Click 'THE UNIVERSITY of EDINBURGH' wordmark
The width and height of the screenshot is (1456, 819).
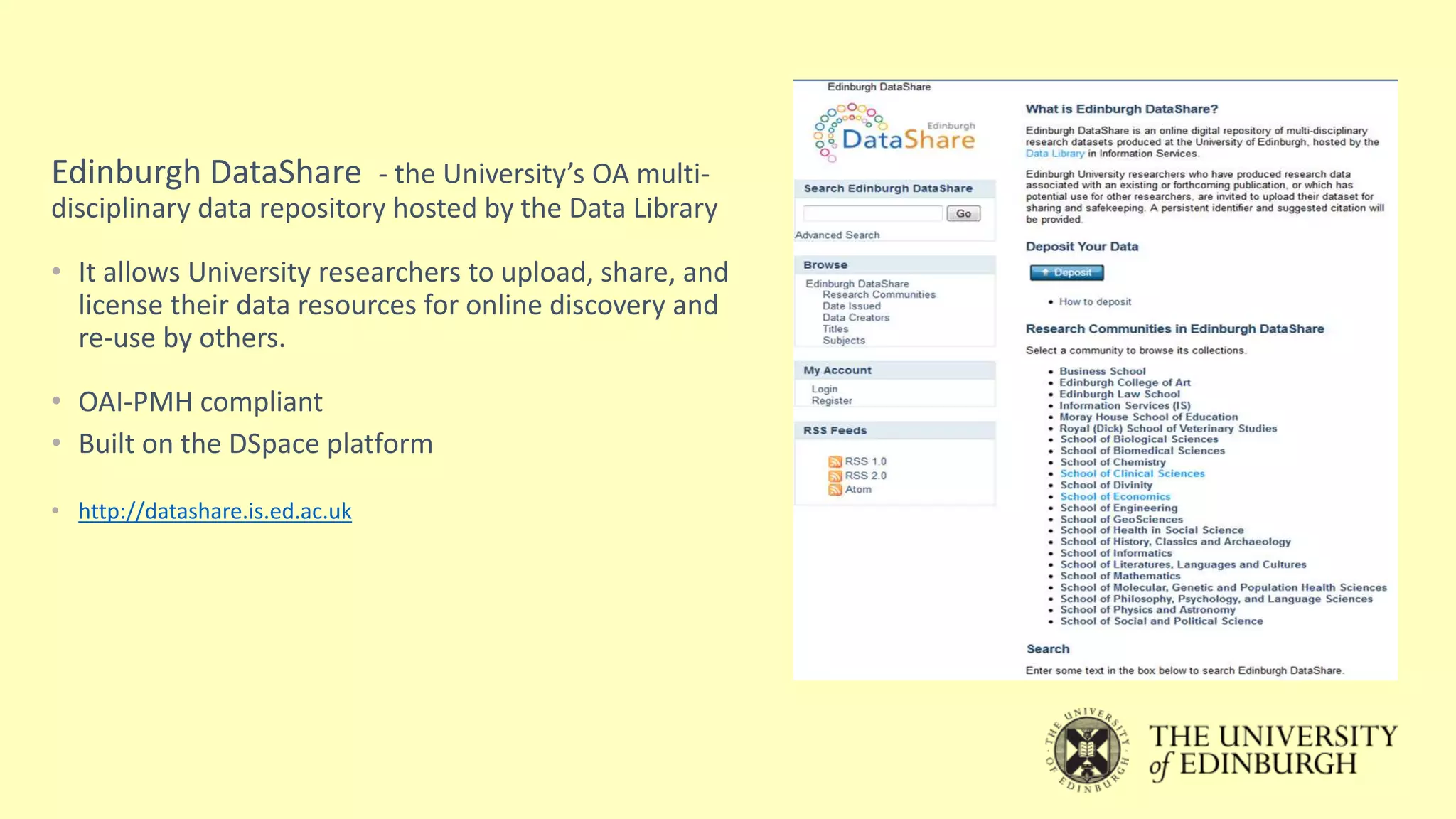pos(1273,752)
